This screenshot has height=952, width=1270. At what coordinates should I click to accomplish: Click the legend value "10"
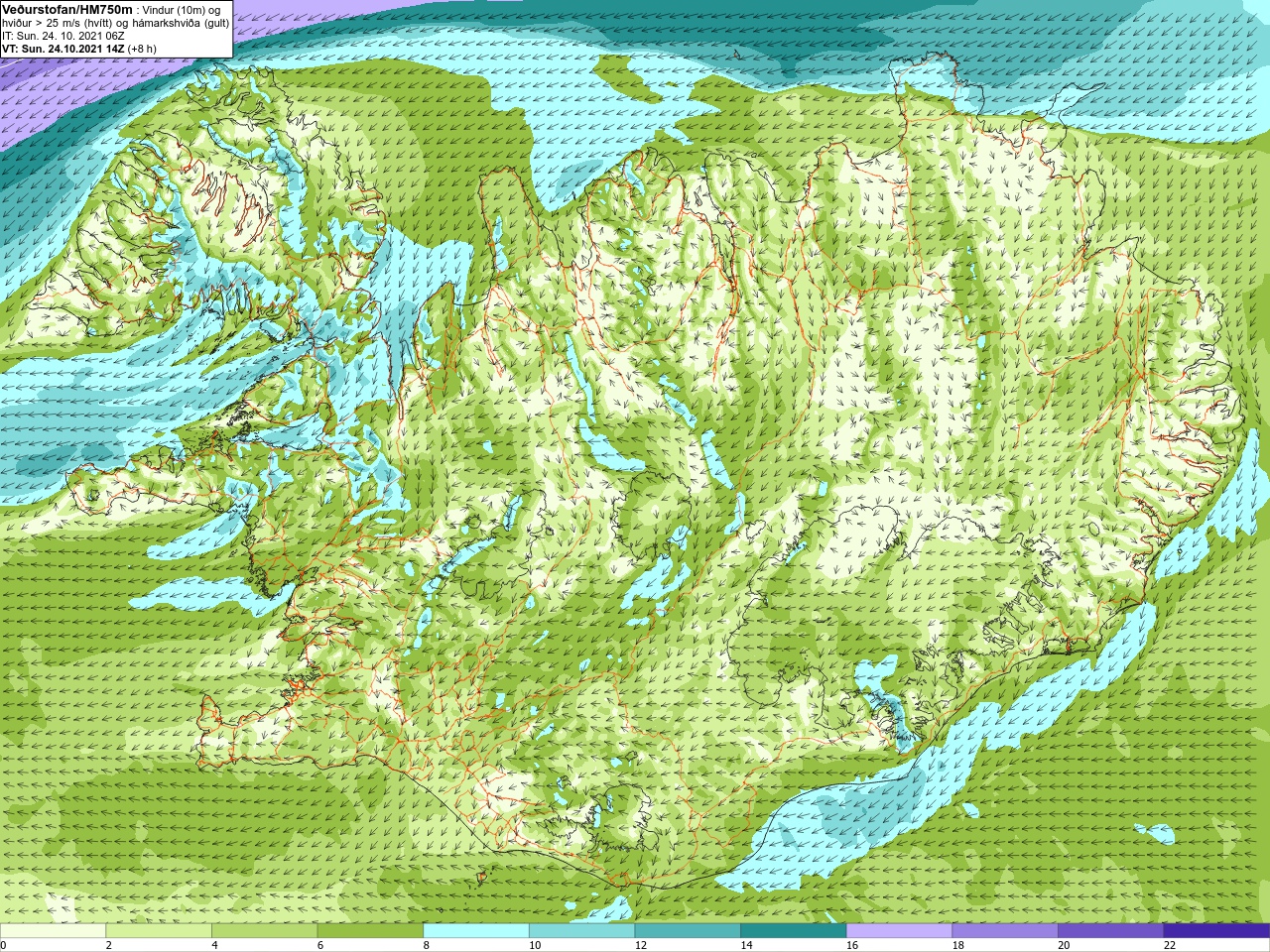(x=535, y=945)
